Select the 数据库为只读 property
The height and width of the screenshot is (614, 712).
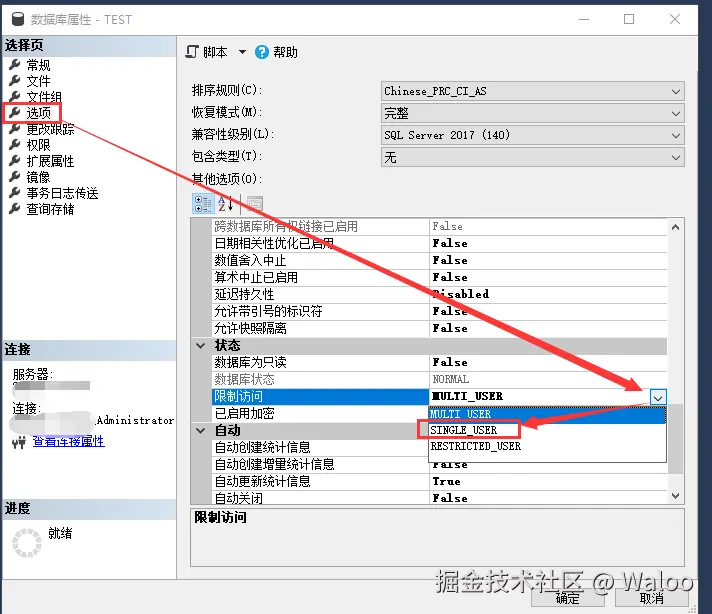(x=440, y=362)
